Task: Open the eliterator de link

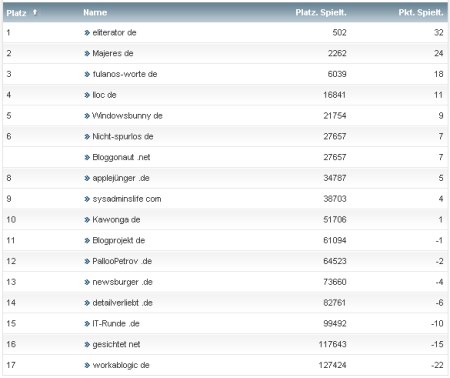Action: point(114,33)
